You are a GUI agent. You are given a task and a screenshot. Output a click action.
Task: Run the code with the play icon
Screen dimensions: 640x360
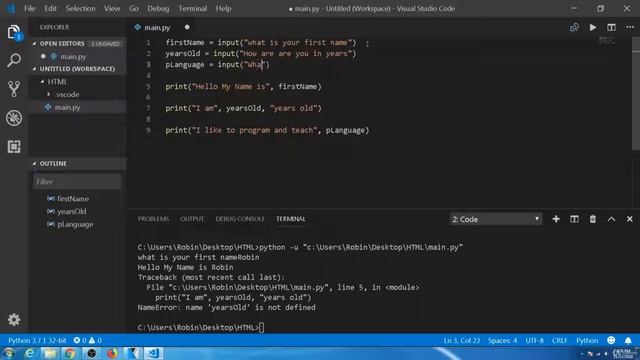[593, 27]
